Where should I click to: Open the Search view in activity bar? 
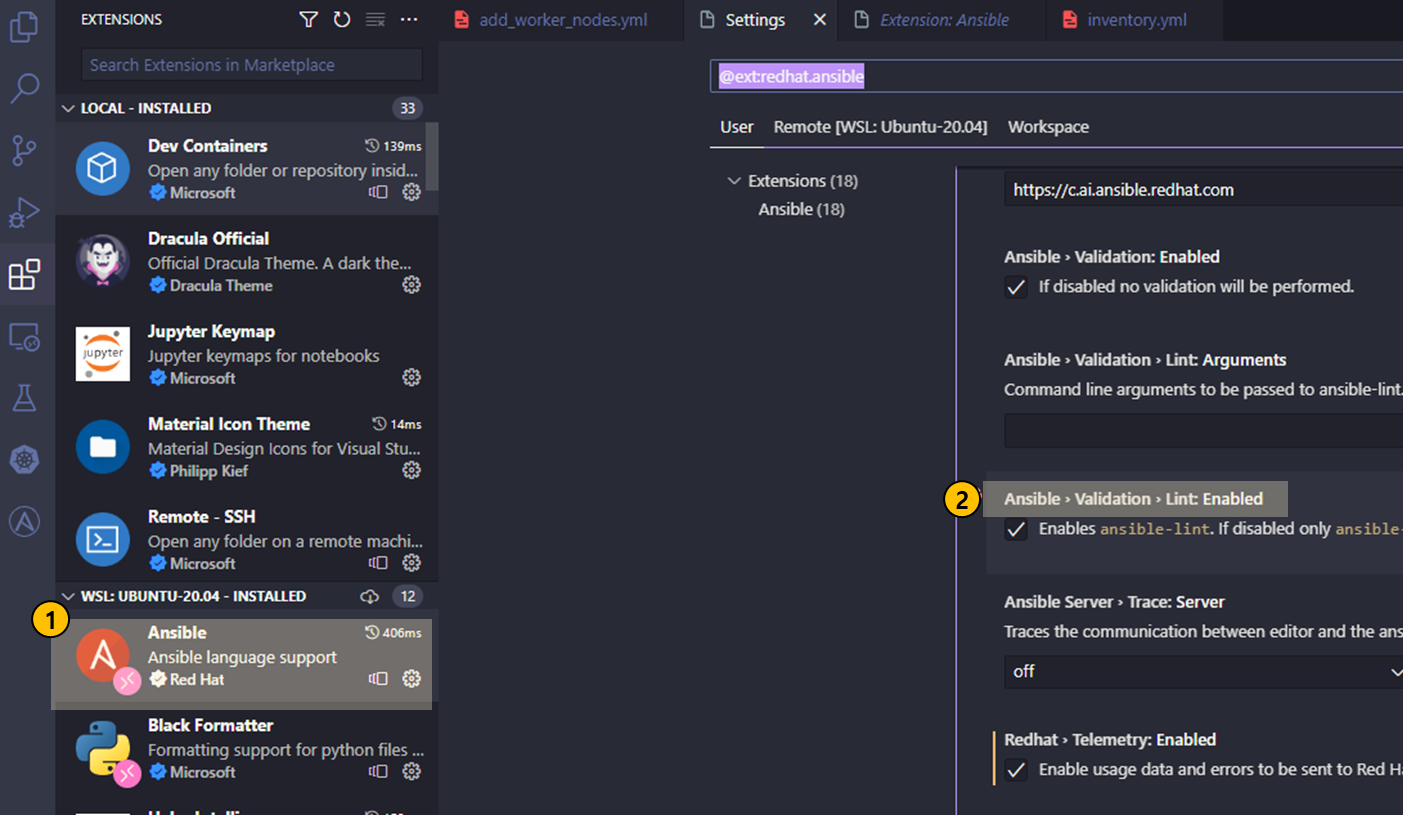[24, 88]
